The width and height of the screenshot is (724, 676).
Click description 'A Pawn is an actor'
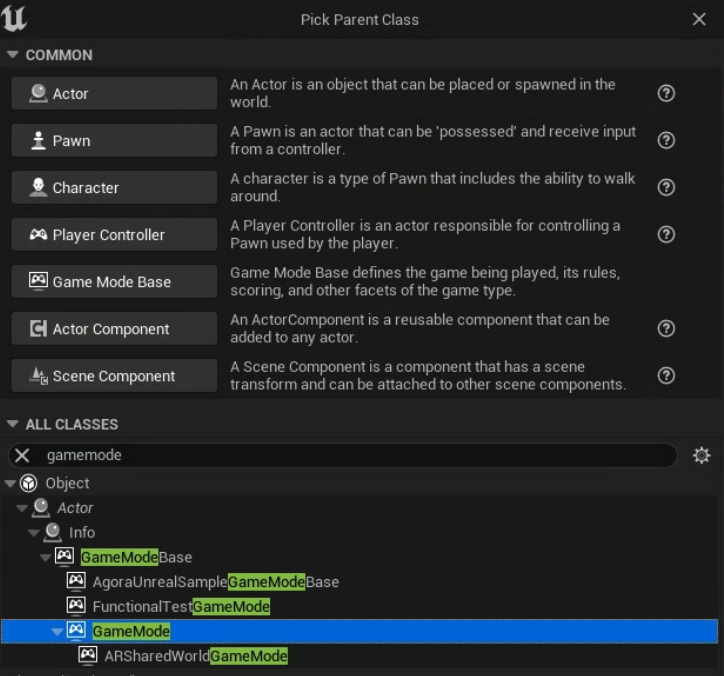(433, 140)
